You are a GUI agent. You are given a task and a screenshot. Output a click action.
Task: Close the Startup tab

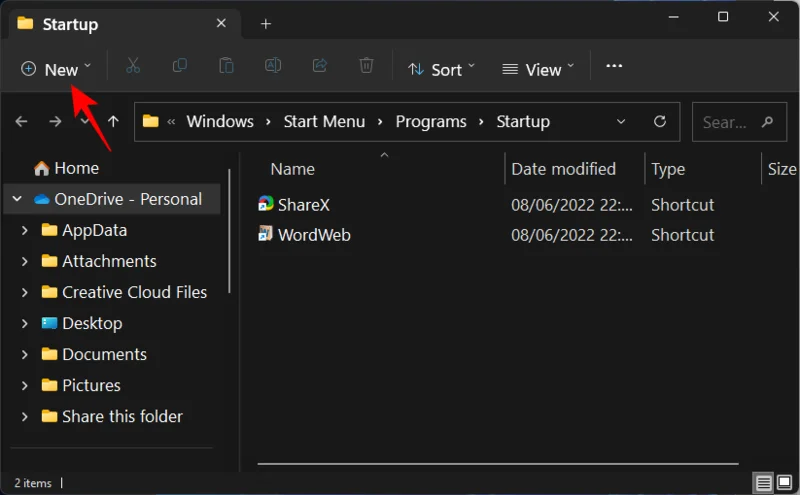pos(221,23)
